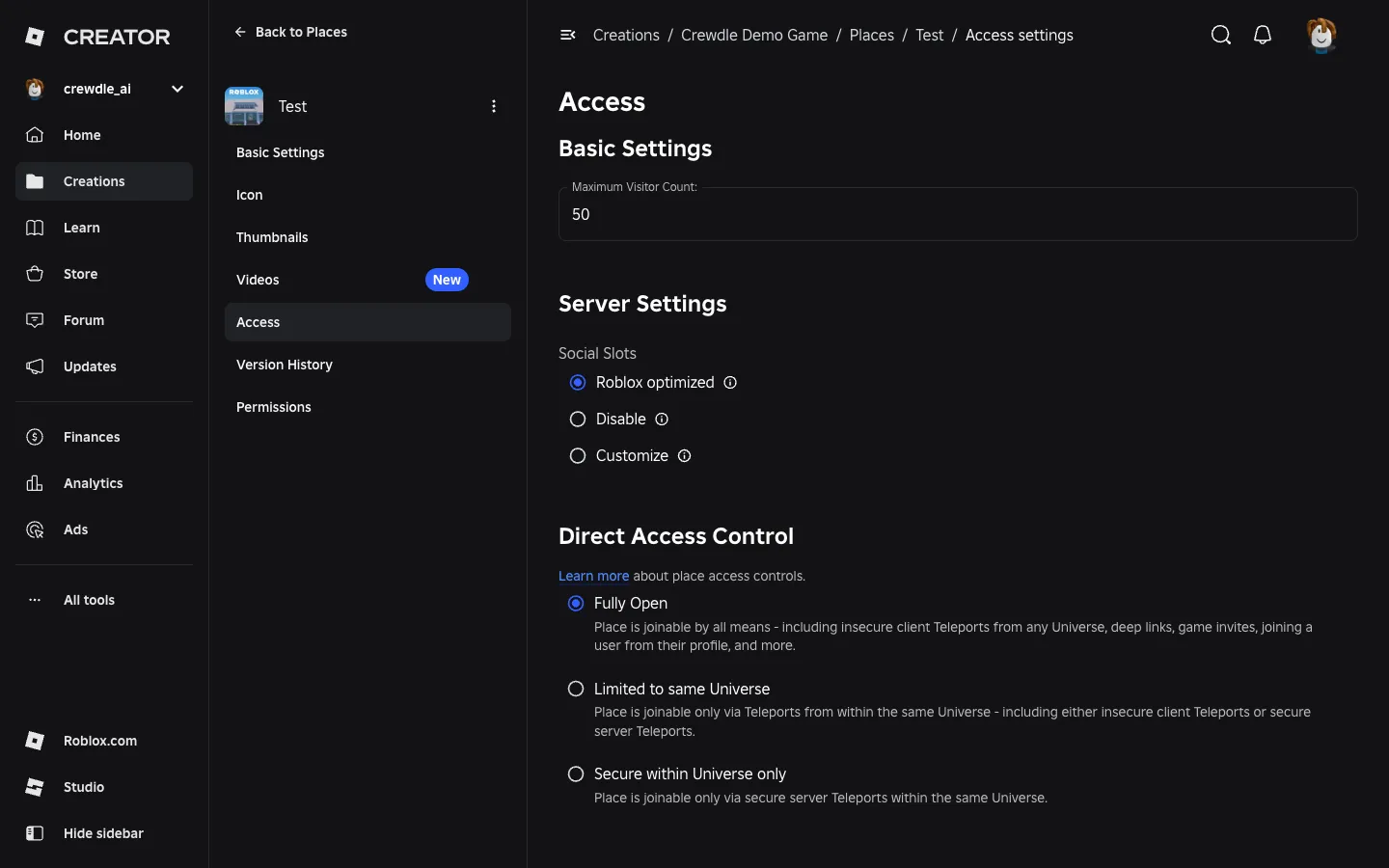The height and width of the screenshot is (868, 1389).
Task: Click the Test place thumbnail
Action: coord(244,106)
